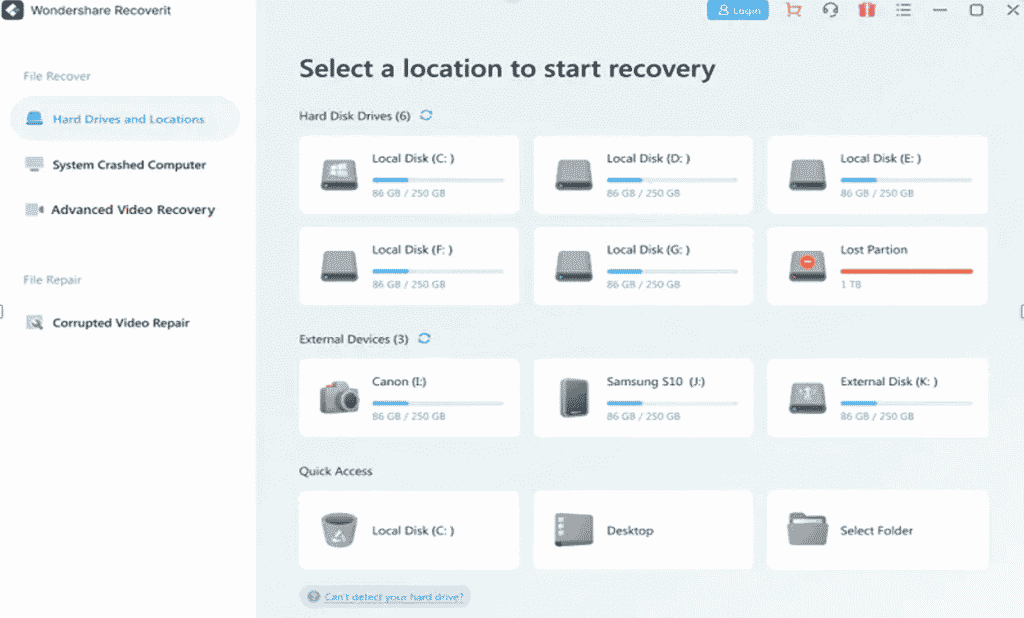Image resolution: width=1024 pixels, height=618 pixels.
Task: Click the Advanced Video Recovery camera icon
Action: (x=34, y=210)
